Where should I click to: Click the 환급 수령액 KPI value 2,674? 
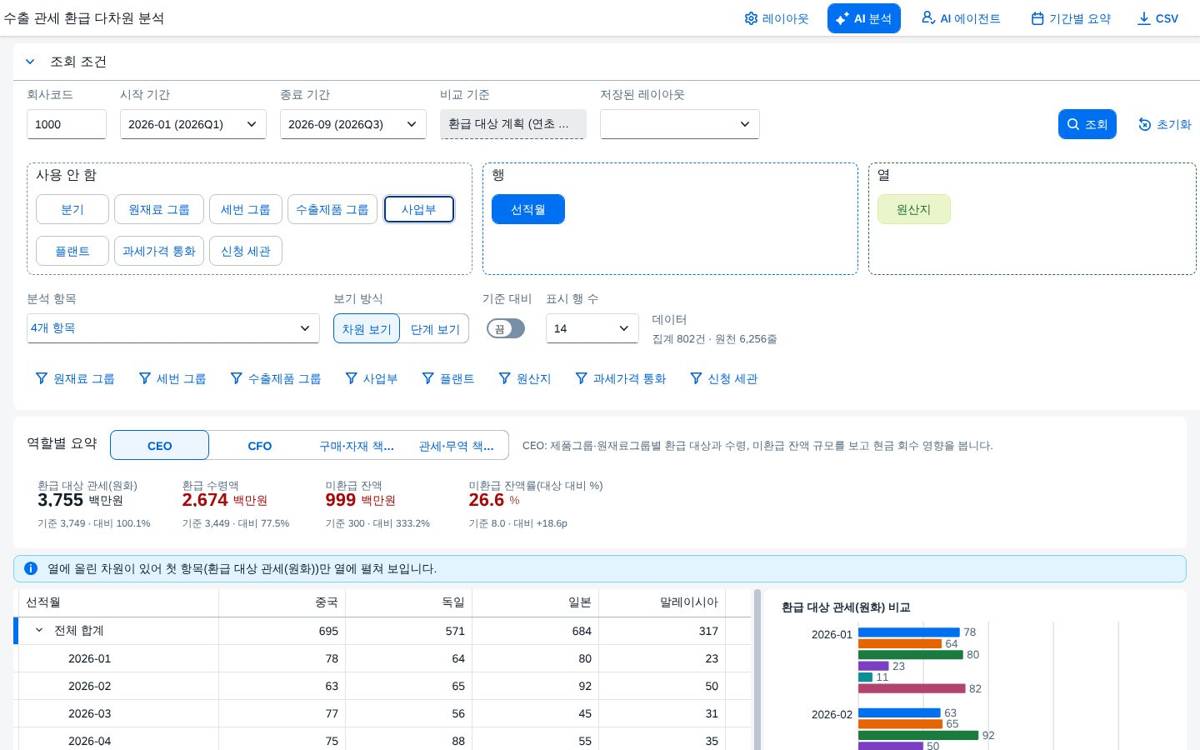tap(205, 500)
